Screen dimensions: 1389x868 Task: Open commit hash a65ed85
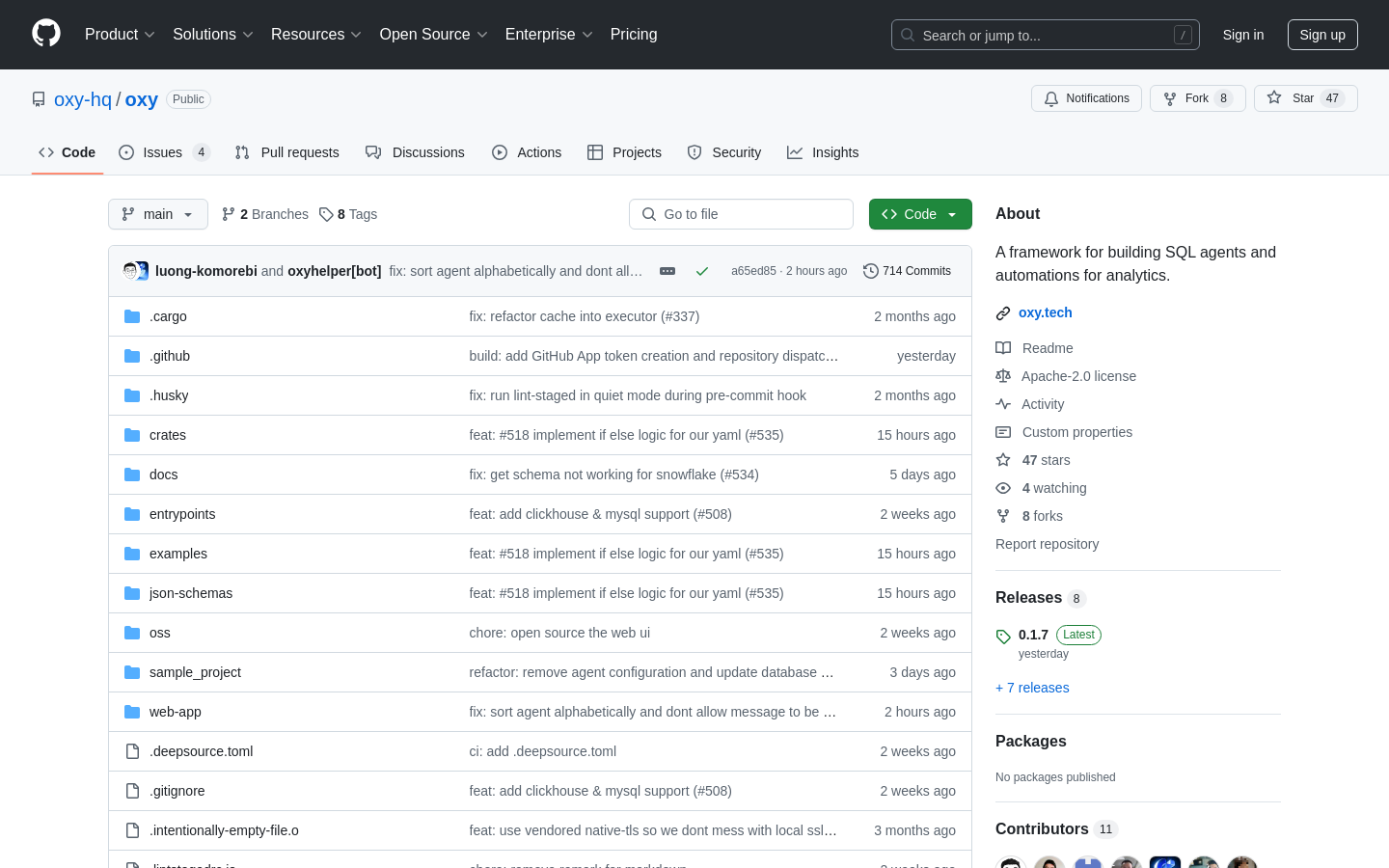pos(753,271)
